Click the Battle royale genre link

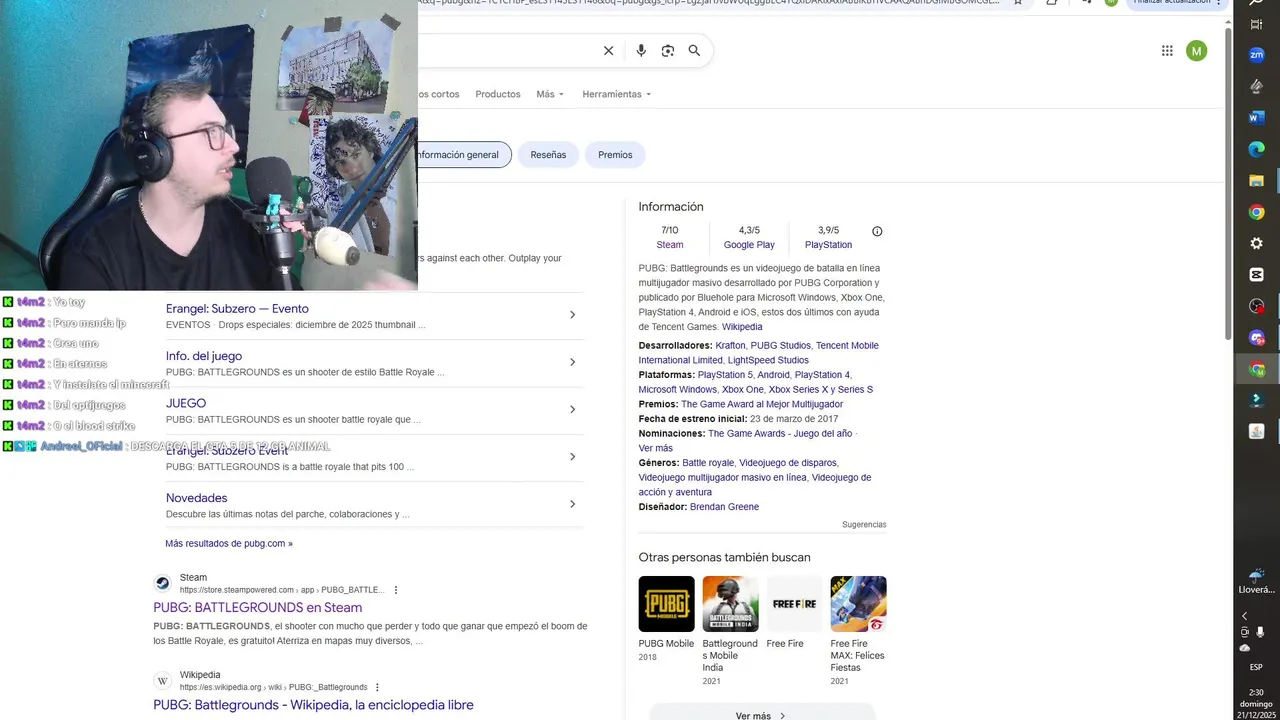tap(708, 463)
